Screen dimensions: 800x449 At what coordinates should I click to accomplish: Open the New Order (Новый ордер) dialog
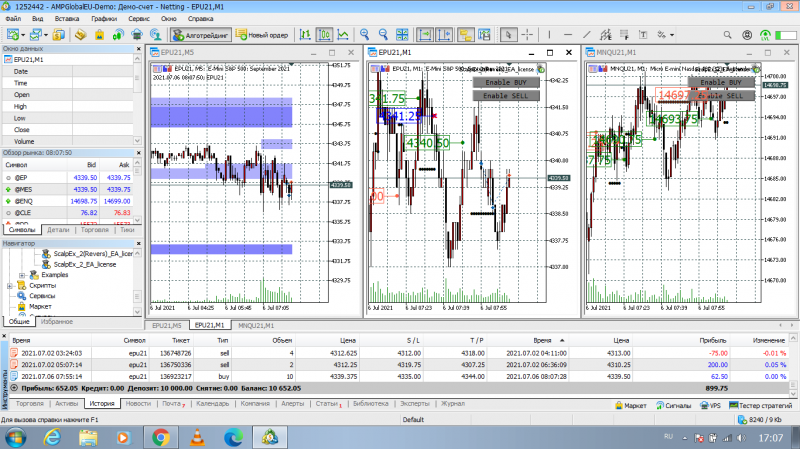click(262, 35)
